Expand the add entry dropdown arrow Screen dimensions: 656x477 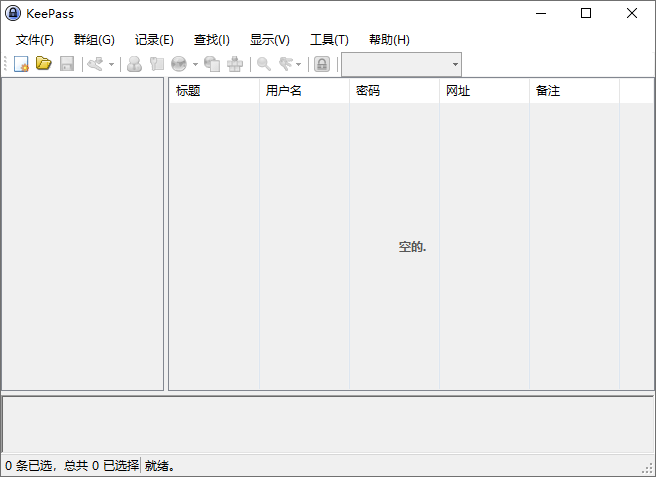point(111,64)
